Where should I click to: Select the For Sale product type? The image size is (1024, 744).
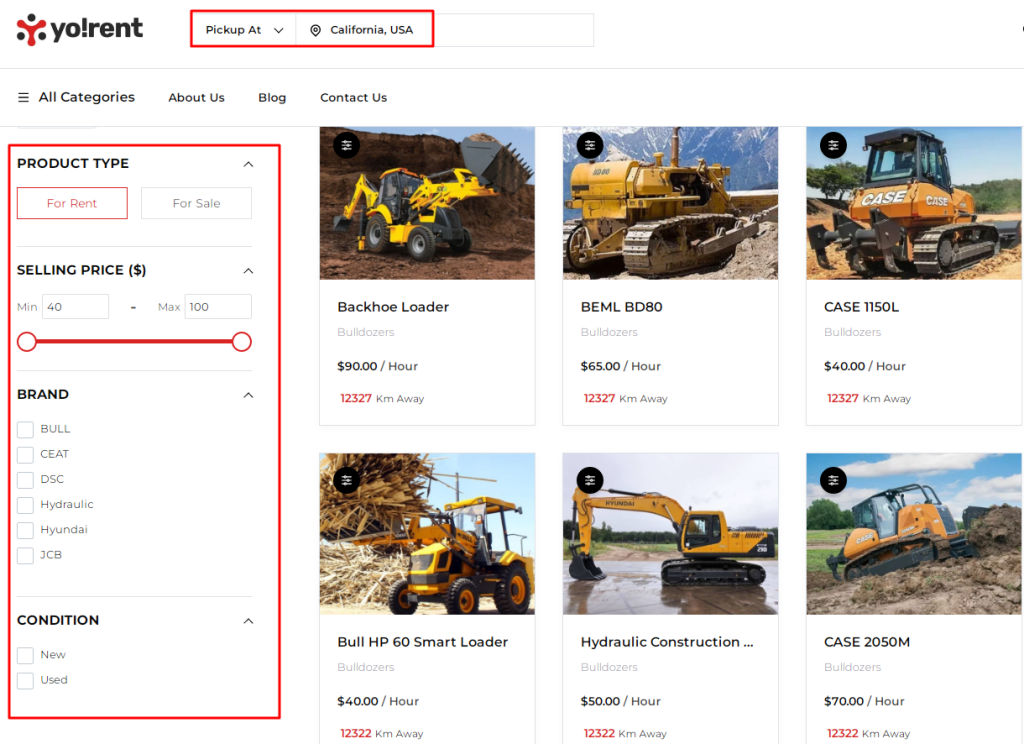point(196,202)
